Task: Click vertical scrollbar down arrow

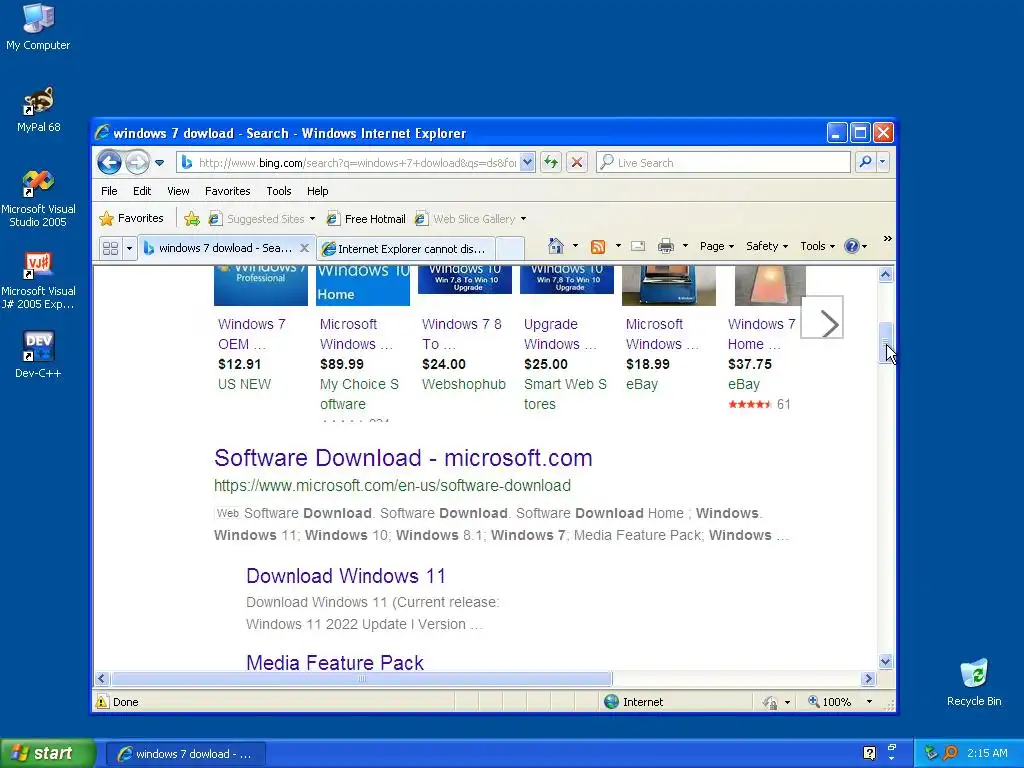Action: point(886,662)
